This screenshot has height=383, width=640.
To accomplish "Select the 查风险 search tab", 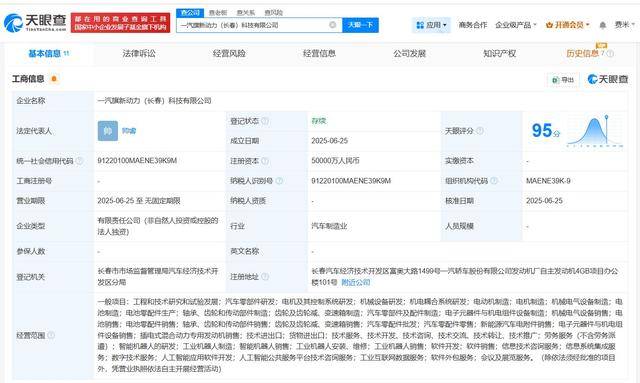I will (273, 13).
